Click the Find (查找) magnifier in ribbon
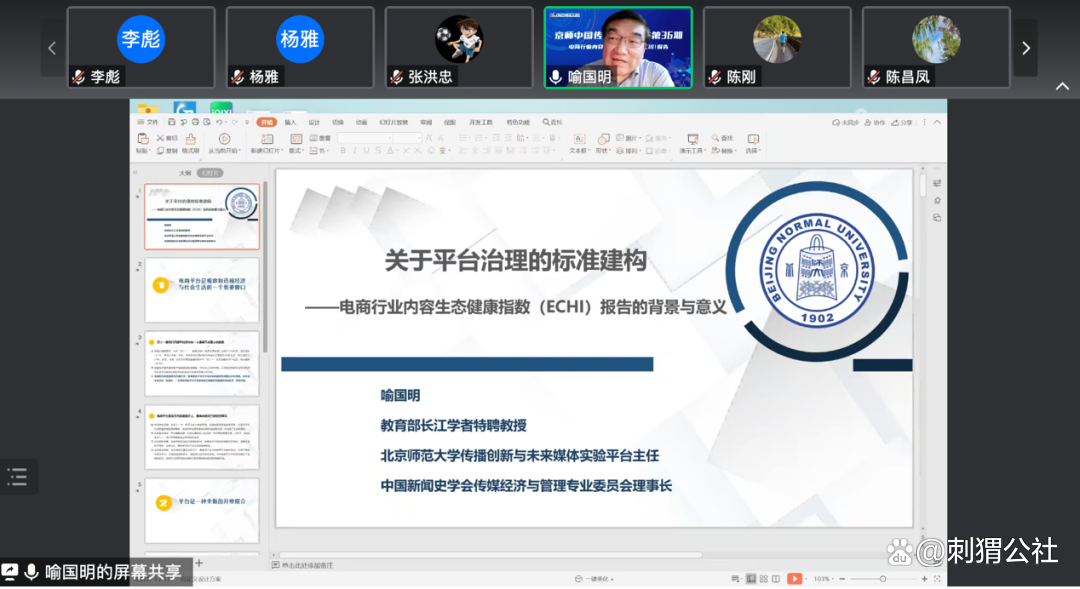The image size is (1080, 589). [x=716, y=138]
